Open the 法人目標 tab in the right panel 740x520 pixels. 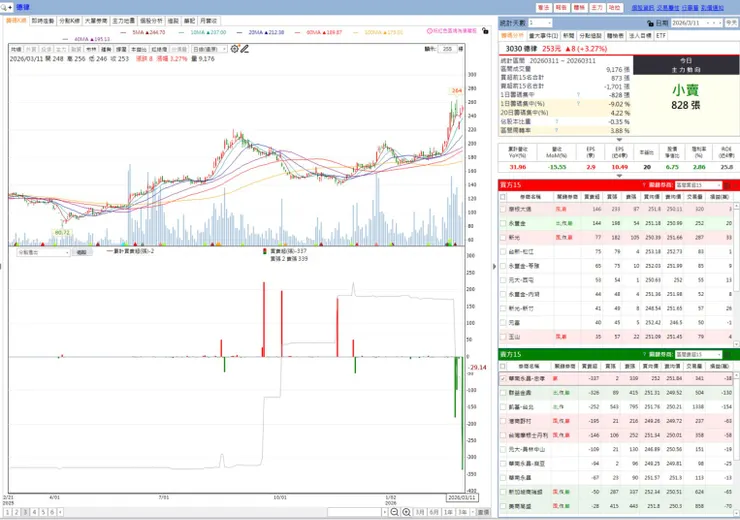(x=640, y=35)
